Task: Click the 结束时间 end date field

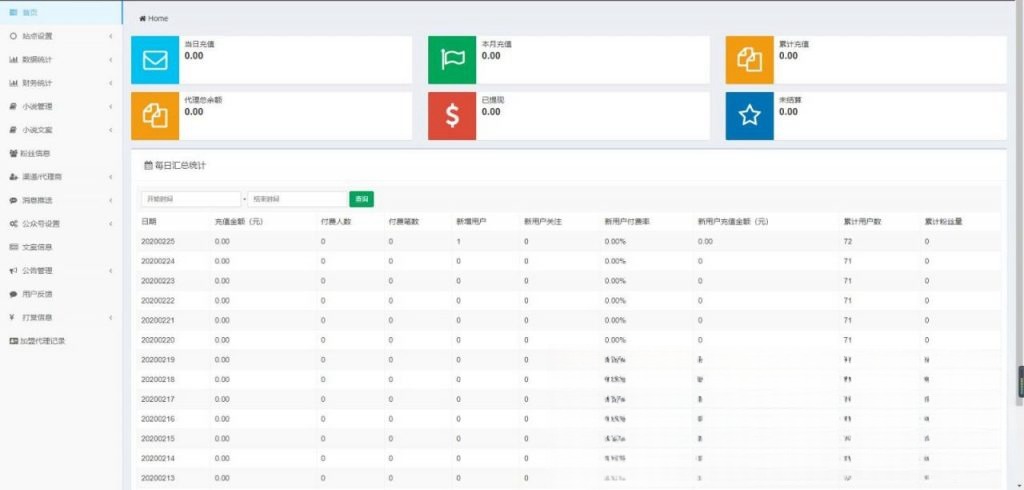Action: point(297,200)
